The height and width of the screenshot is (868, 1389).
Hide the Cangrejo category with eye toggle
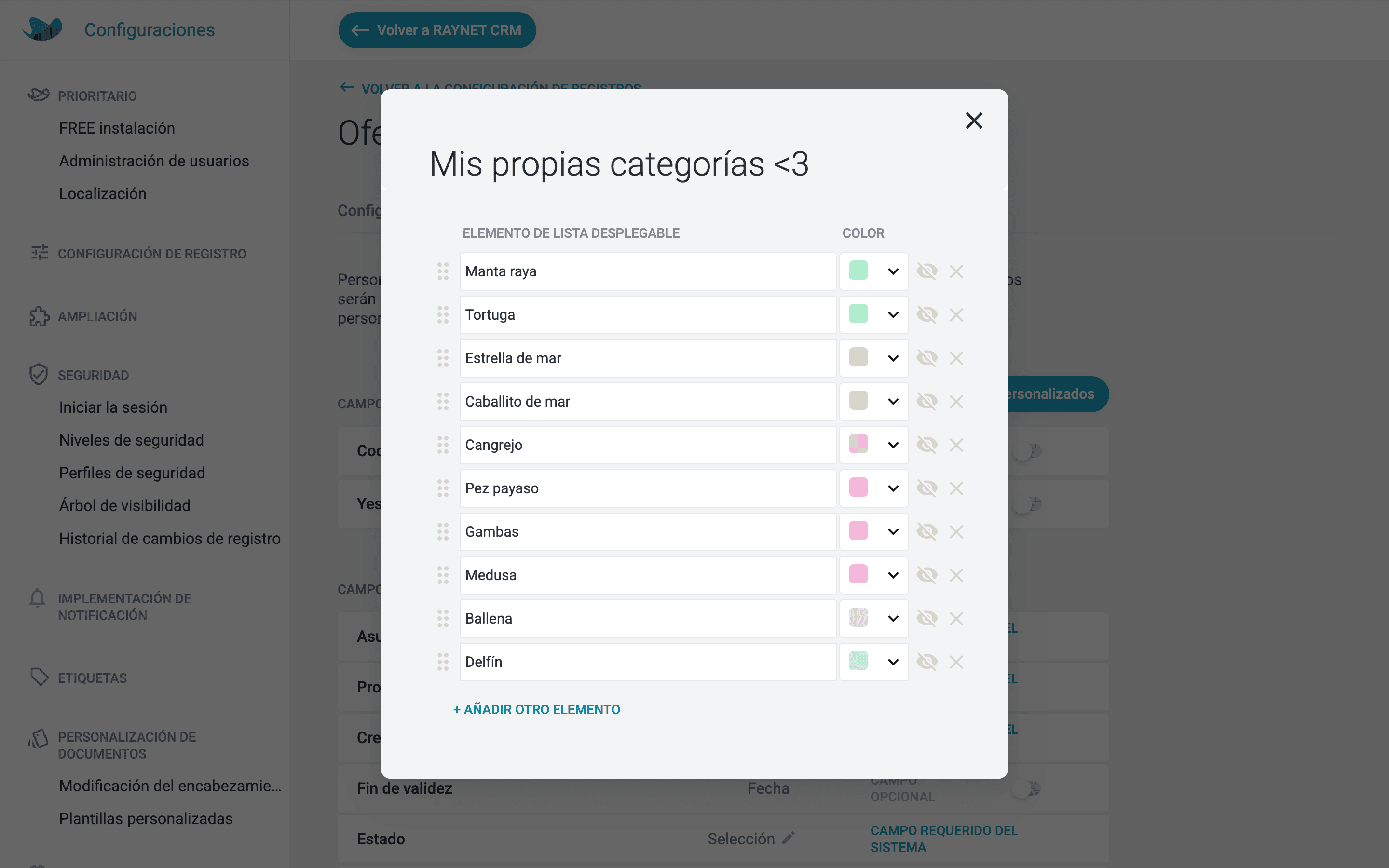point(927,444)
